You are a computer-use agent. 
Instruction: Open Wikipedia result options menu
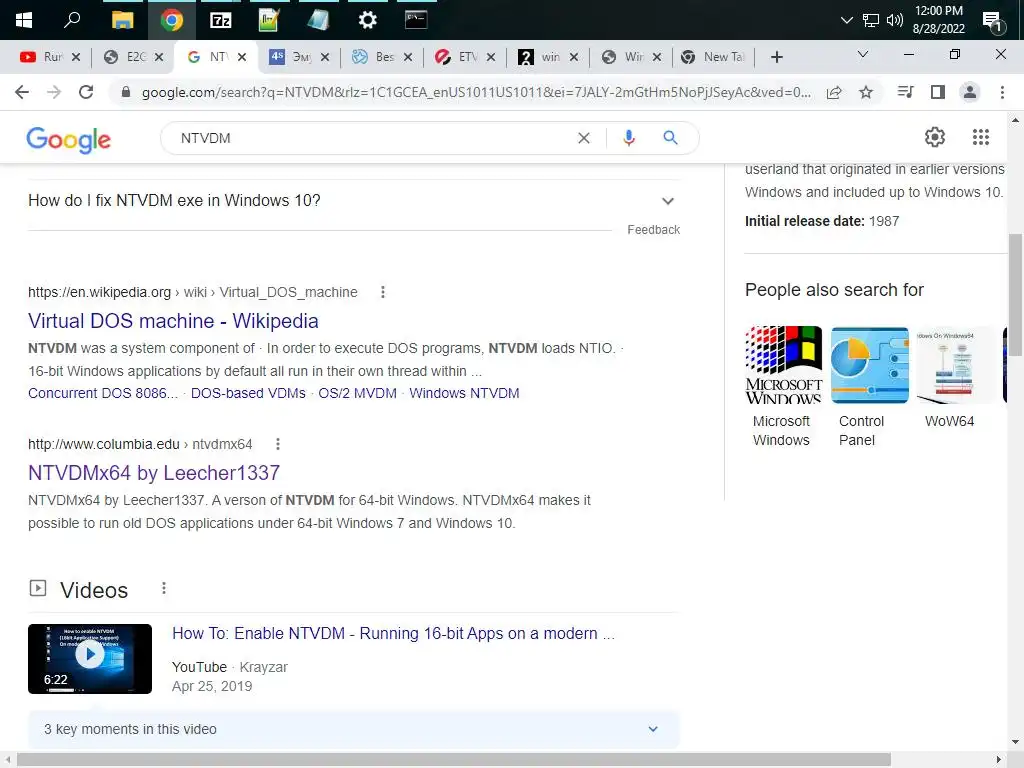pos(383,293)
